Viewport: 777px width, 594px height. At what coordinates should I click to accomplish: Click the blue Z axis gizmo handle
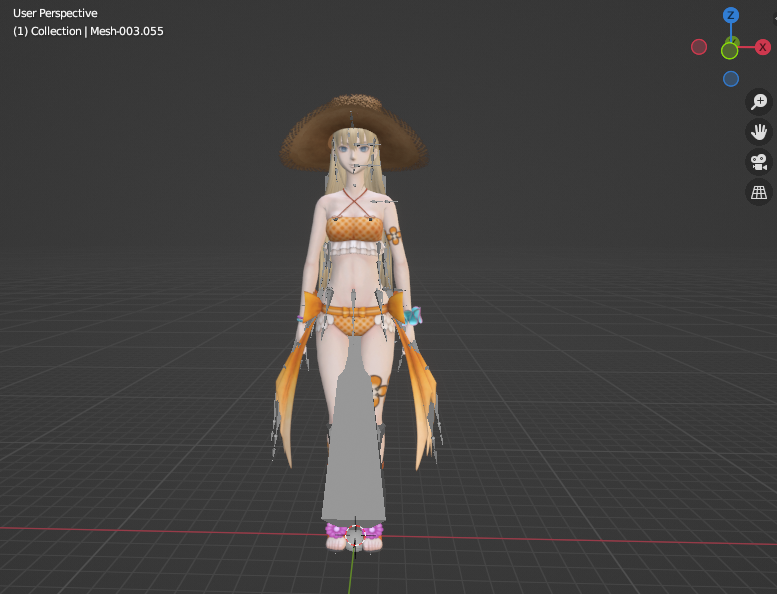click(x=730, y=15)
